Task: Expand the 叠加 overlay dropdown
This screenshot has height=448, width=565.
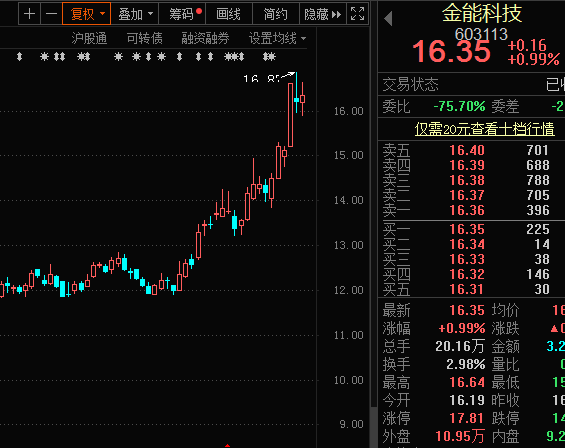Action: click(135, 14)
